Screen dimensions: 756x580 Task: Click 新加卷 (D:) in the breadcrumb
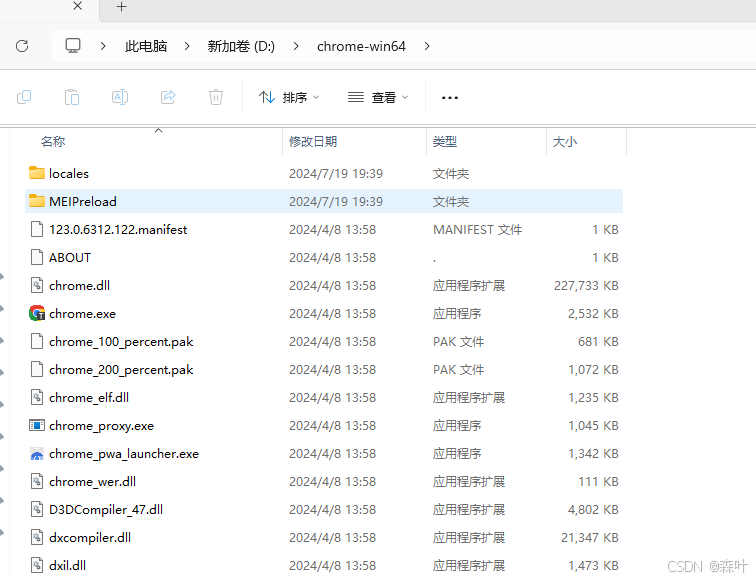point(241,46)
